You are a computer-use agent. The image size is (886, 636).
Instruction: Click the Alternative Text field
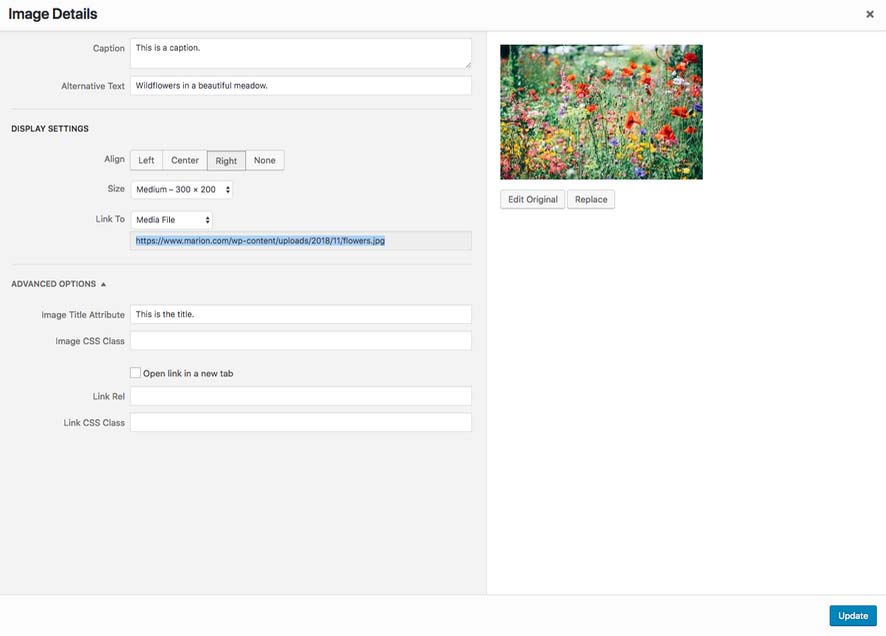(x=300, y=86)
